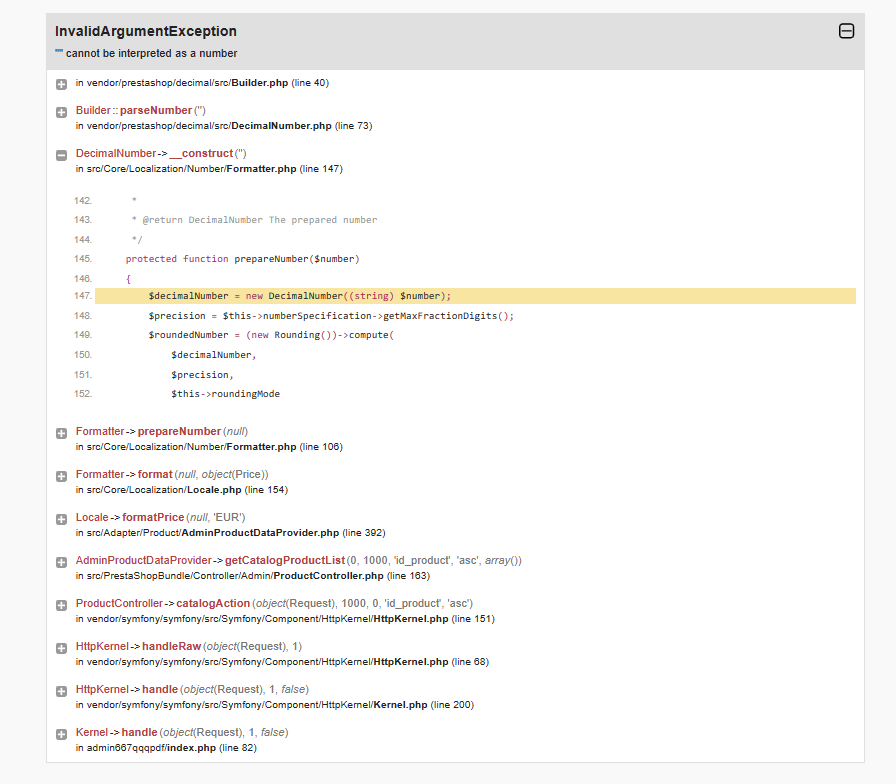Screen dimensions: 896x784
Task: Click Kernel.php (line 200) file path
Action: click(275, 705)
